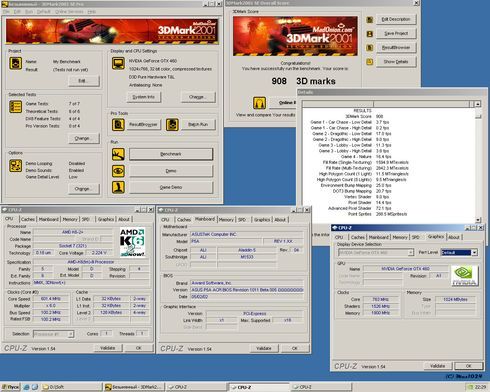
Task: Start the Benchmark run
Action: pos(171,154)
